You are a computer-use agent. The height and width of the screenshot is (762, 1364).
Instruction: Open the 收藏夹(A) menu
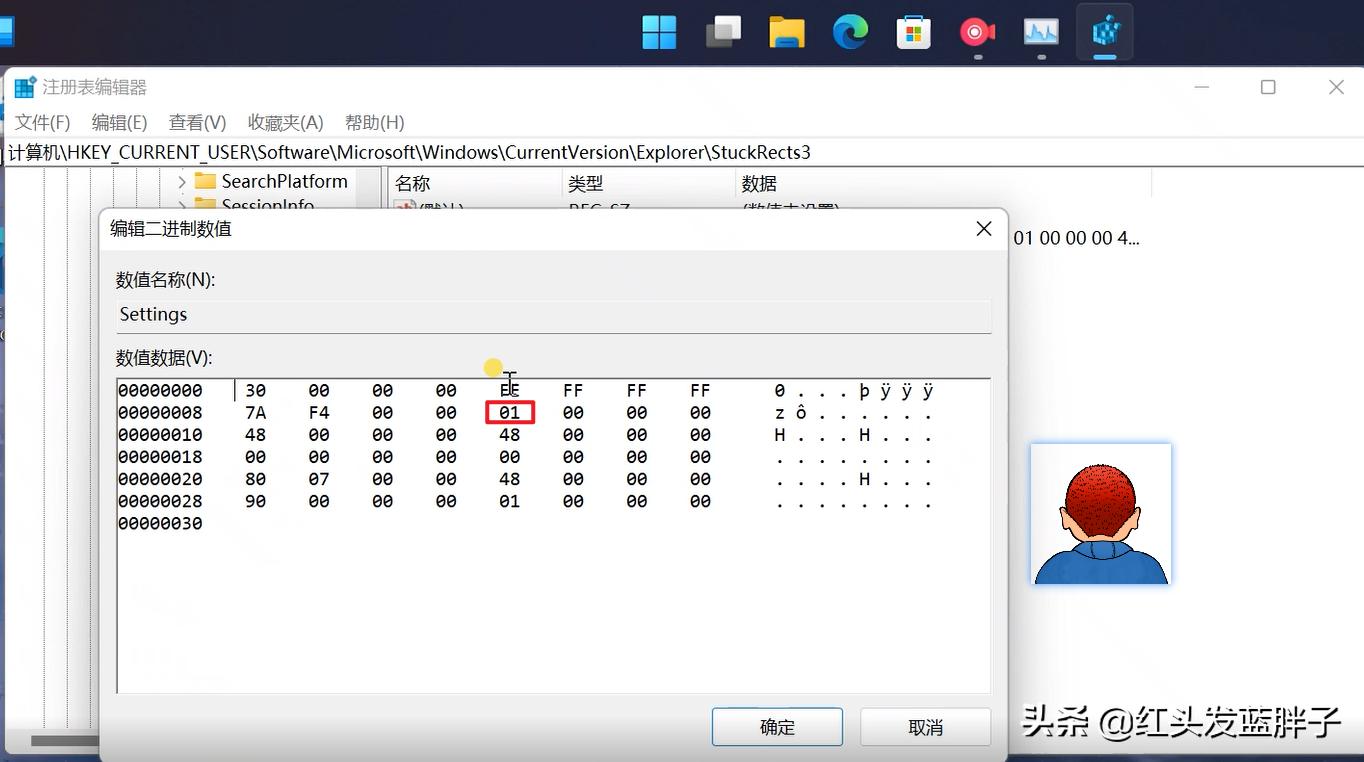point(284,122)
